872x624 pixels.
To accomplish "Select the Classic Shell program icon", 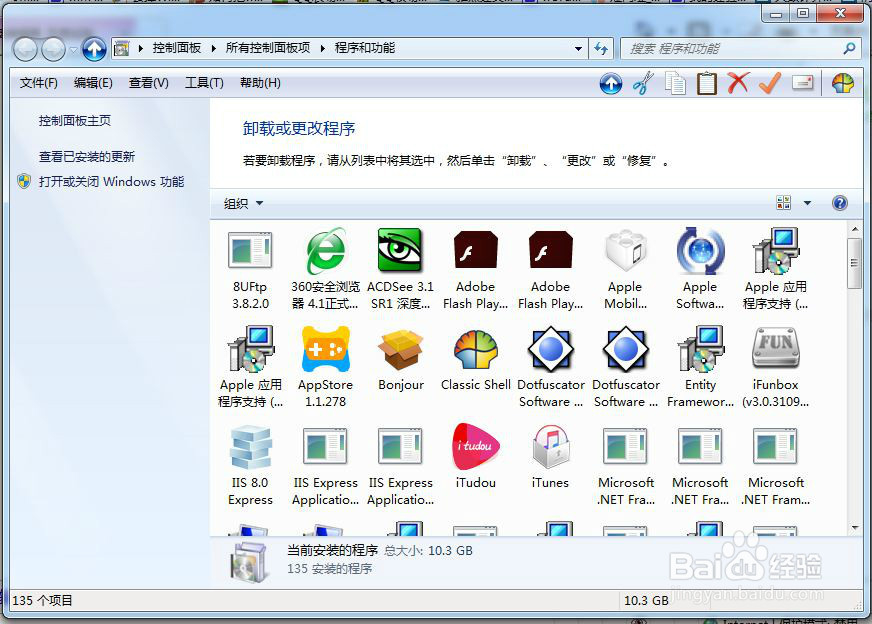I will coord(475,349).
